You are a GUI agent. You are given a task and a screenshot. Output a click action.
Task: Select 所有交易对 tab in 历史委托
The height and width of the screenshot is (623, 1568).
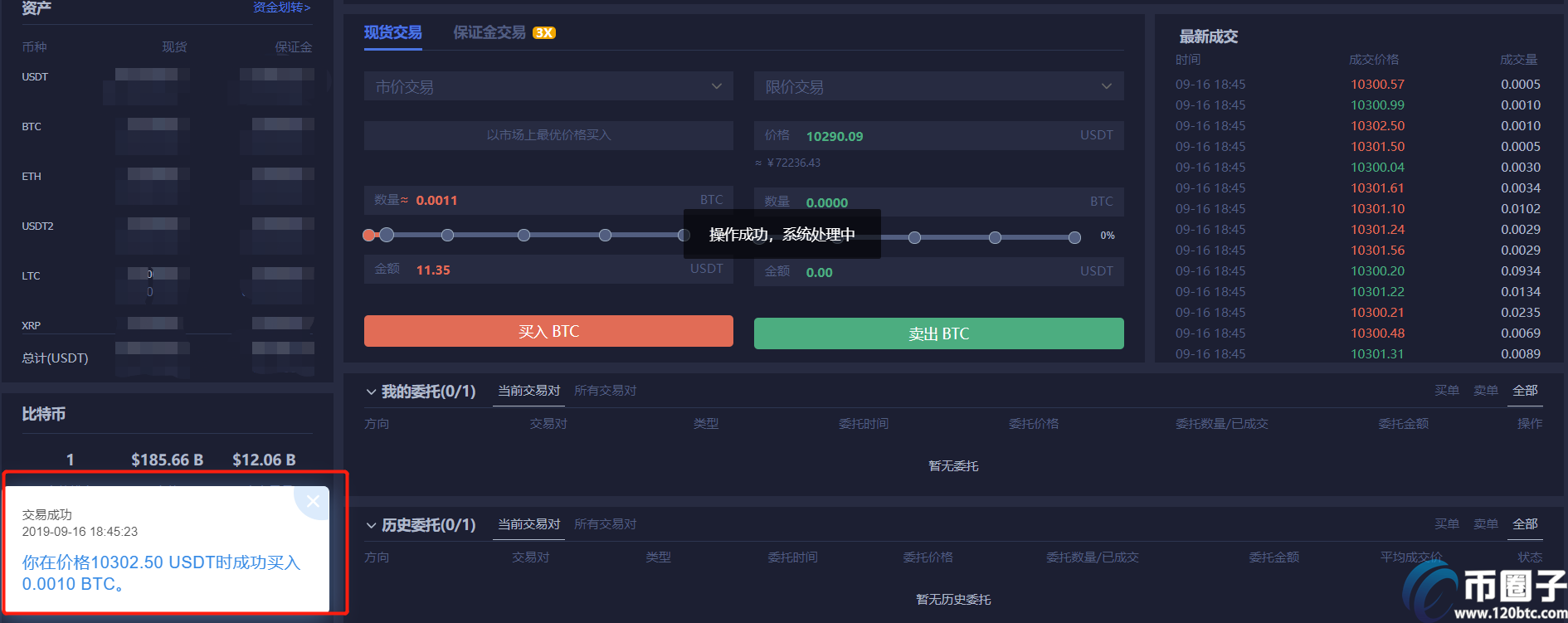pos(606,524)
